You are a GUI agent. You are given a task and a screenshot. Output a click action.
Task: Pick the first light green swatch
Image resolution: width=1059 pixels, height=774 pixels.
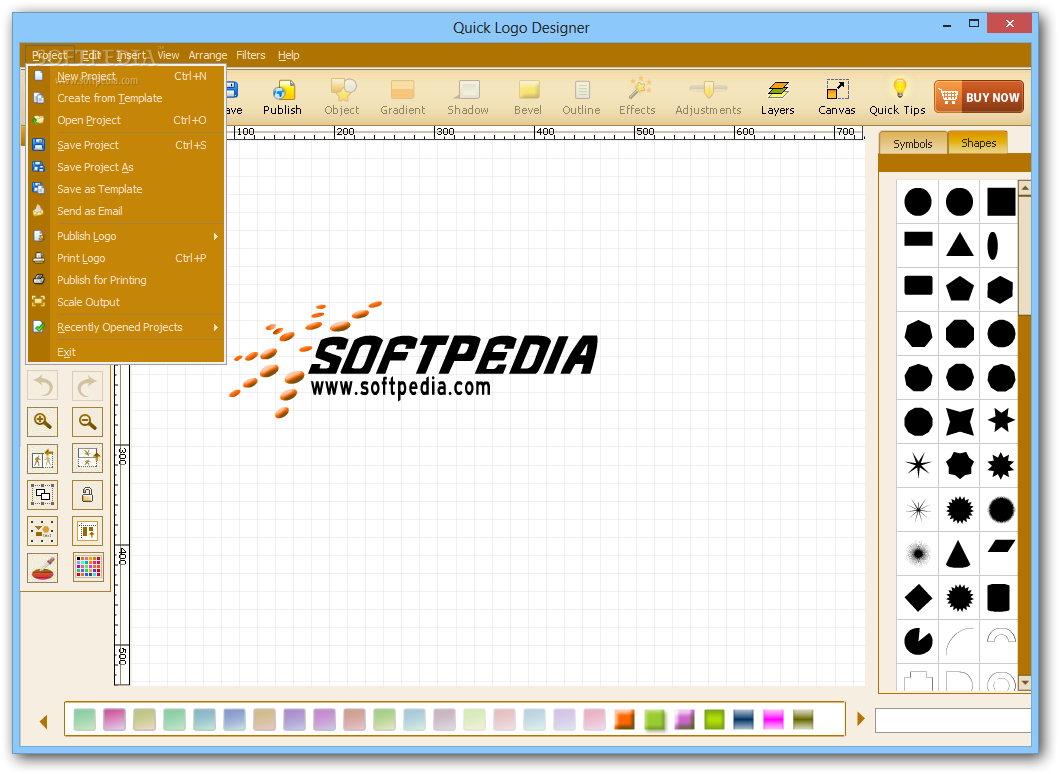[x=85, y=719]
